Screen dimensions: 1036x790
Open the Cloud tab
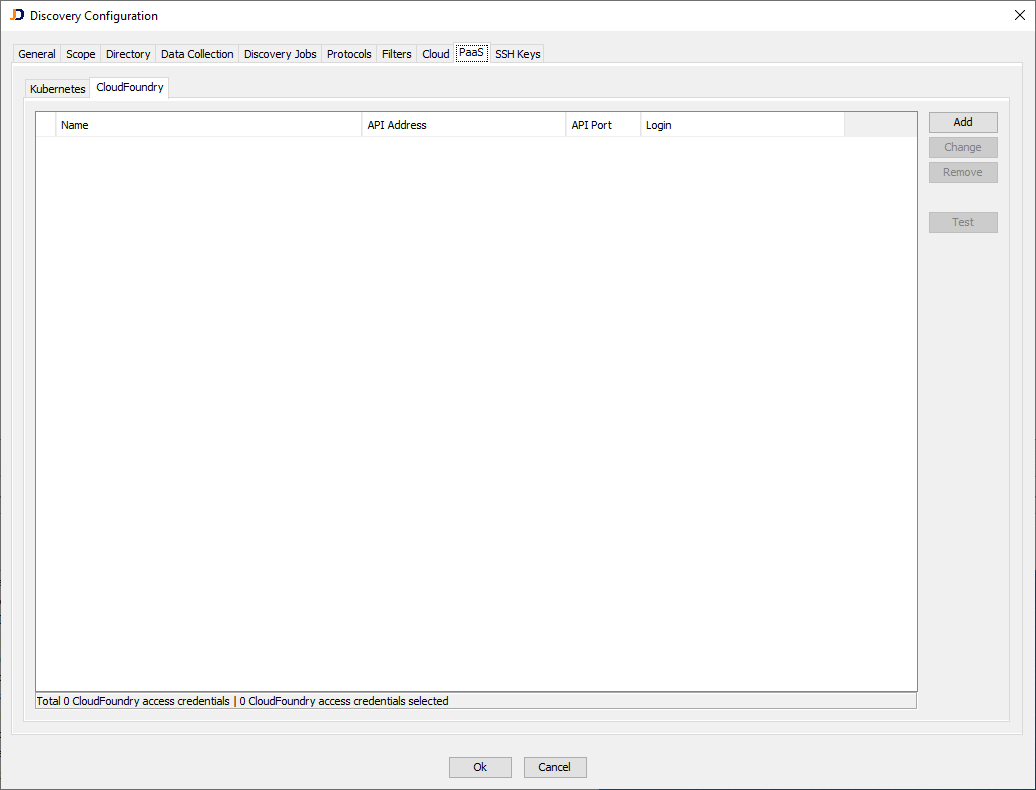pyautogui.click(x=435, y=53)
